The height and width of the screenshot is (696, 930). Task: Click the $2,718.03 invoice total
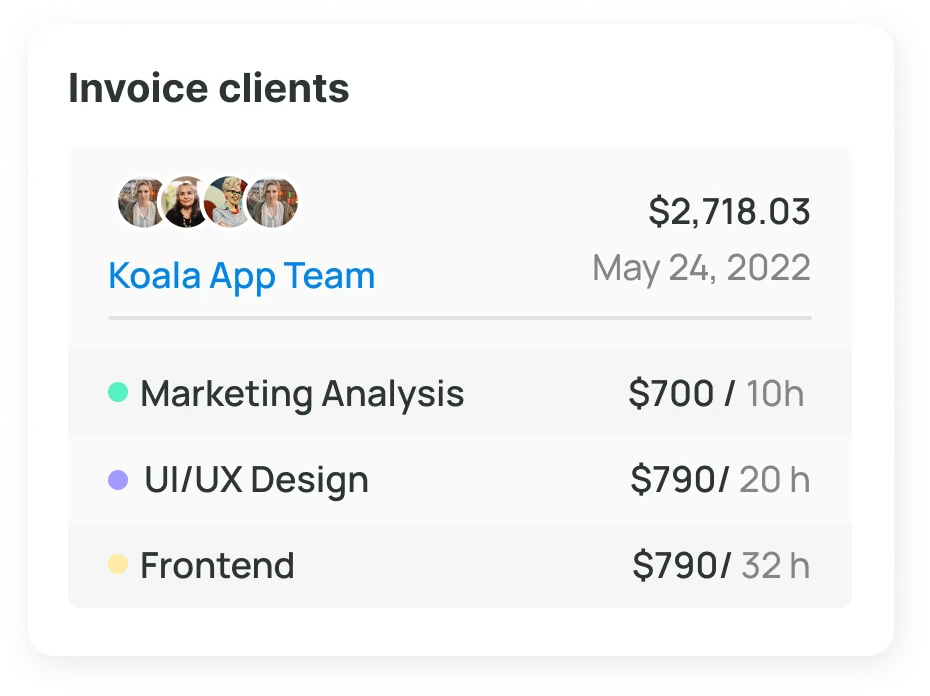[x=729, y=211]
